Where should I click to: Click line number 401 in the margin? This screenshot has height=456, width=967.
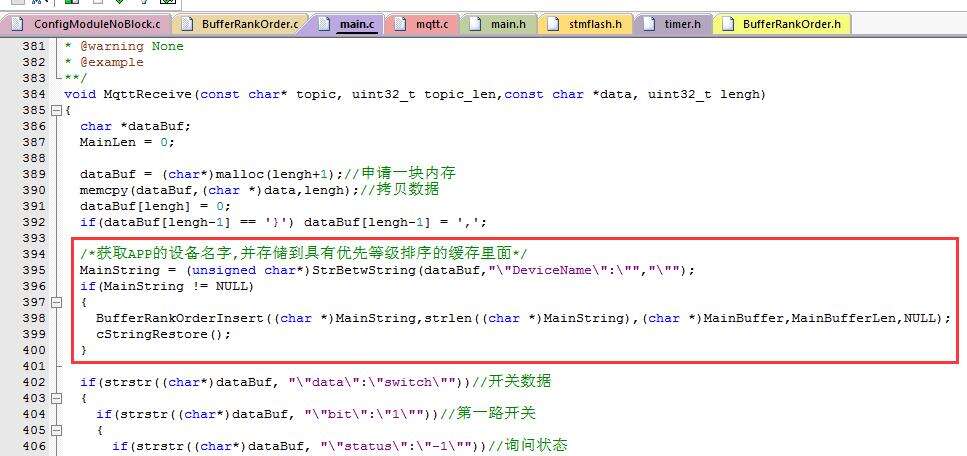33,367
